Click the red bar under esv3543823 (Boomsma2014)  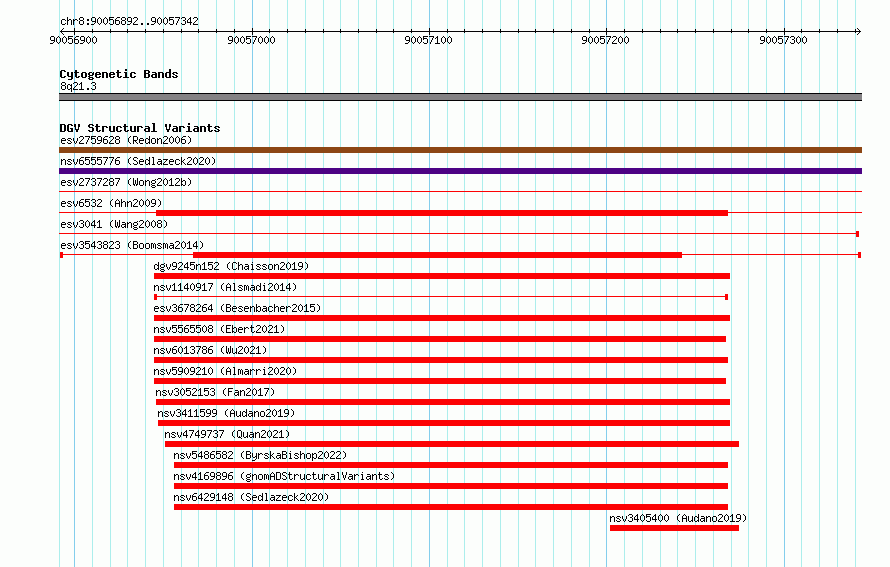coord(438,255)
